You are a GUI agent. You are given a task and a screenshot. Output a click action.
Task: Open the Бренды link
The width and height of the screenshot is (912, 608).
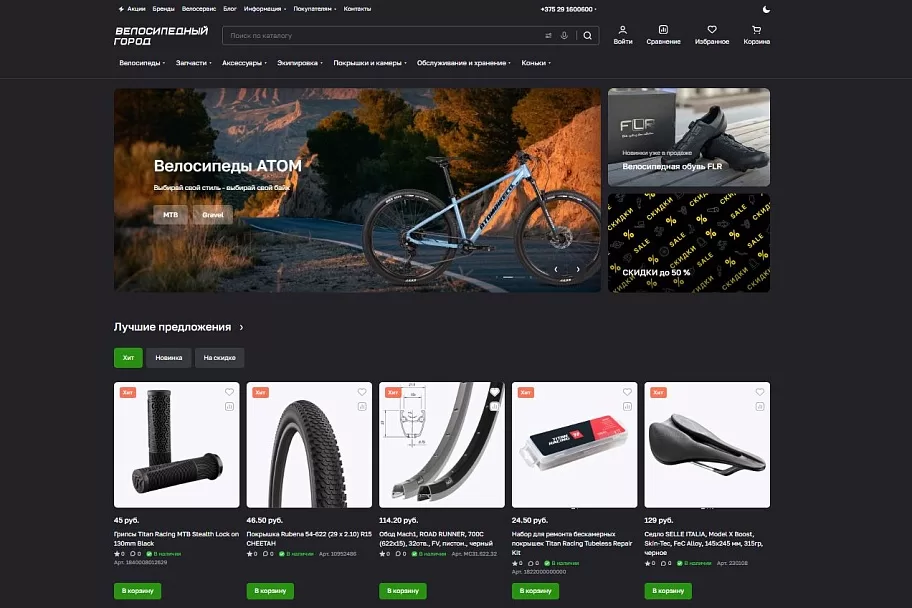(163, 9)
